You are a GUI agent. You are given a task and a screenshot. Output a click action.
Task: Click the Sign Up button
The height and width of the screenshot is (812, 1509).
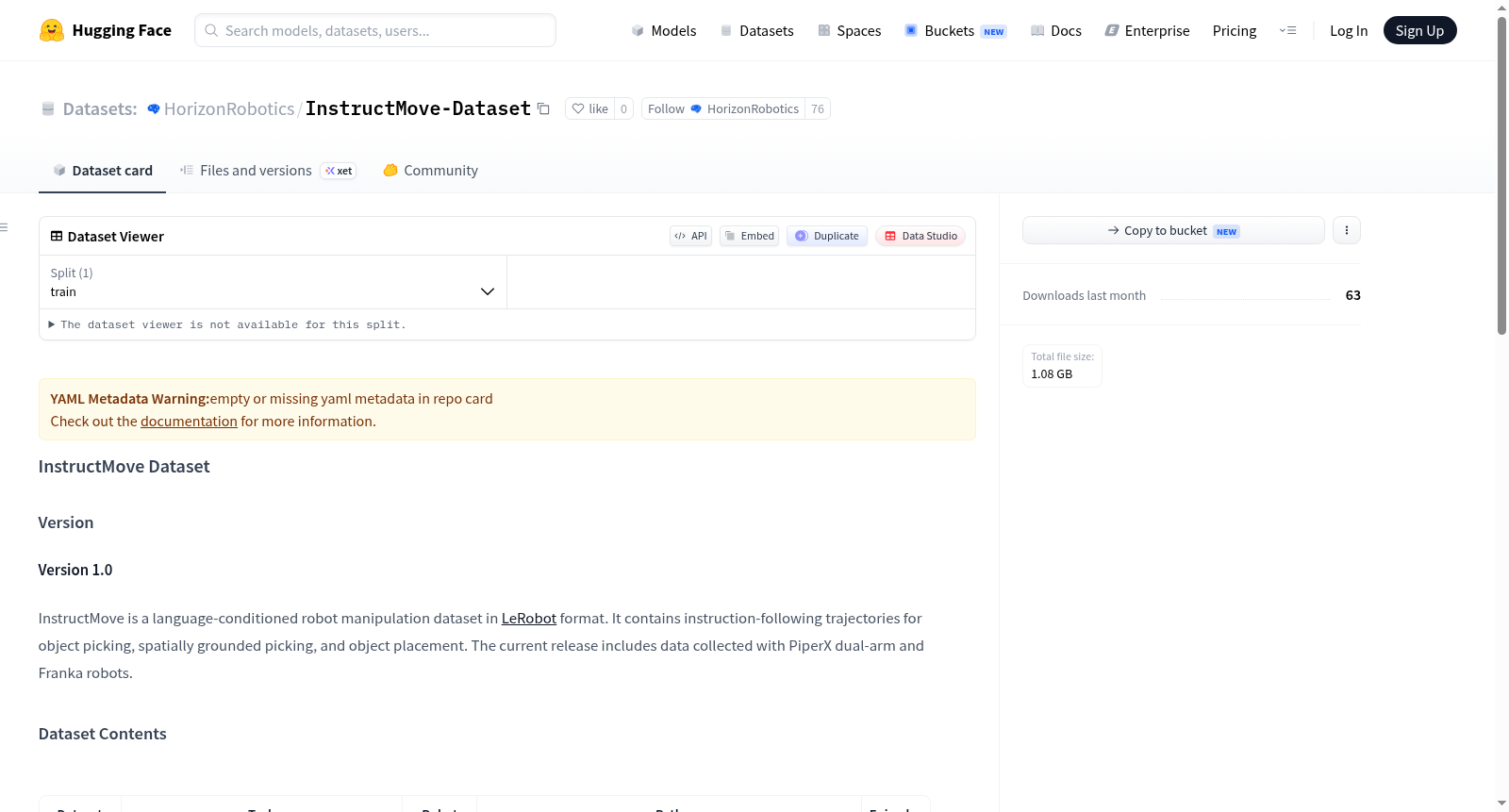(x=1419, y=30)
